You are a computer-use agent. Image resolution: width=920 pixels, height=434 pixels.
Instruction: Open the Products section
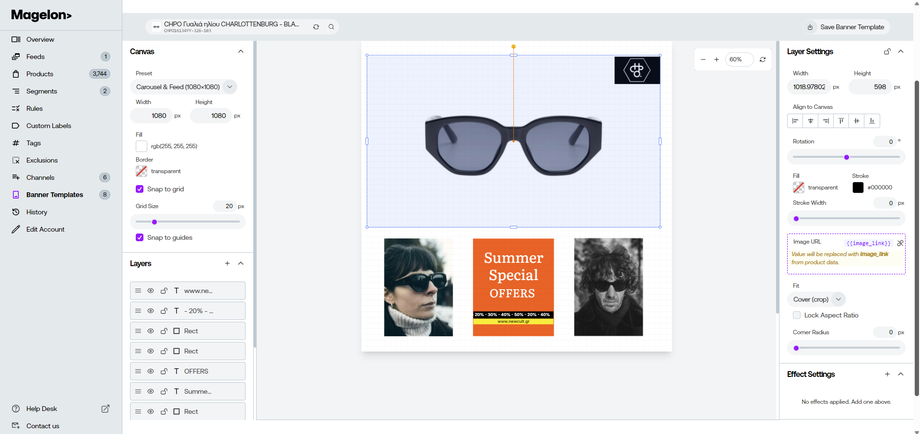tap(39, 74)
